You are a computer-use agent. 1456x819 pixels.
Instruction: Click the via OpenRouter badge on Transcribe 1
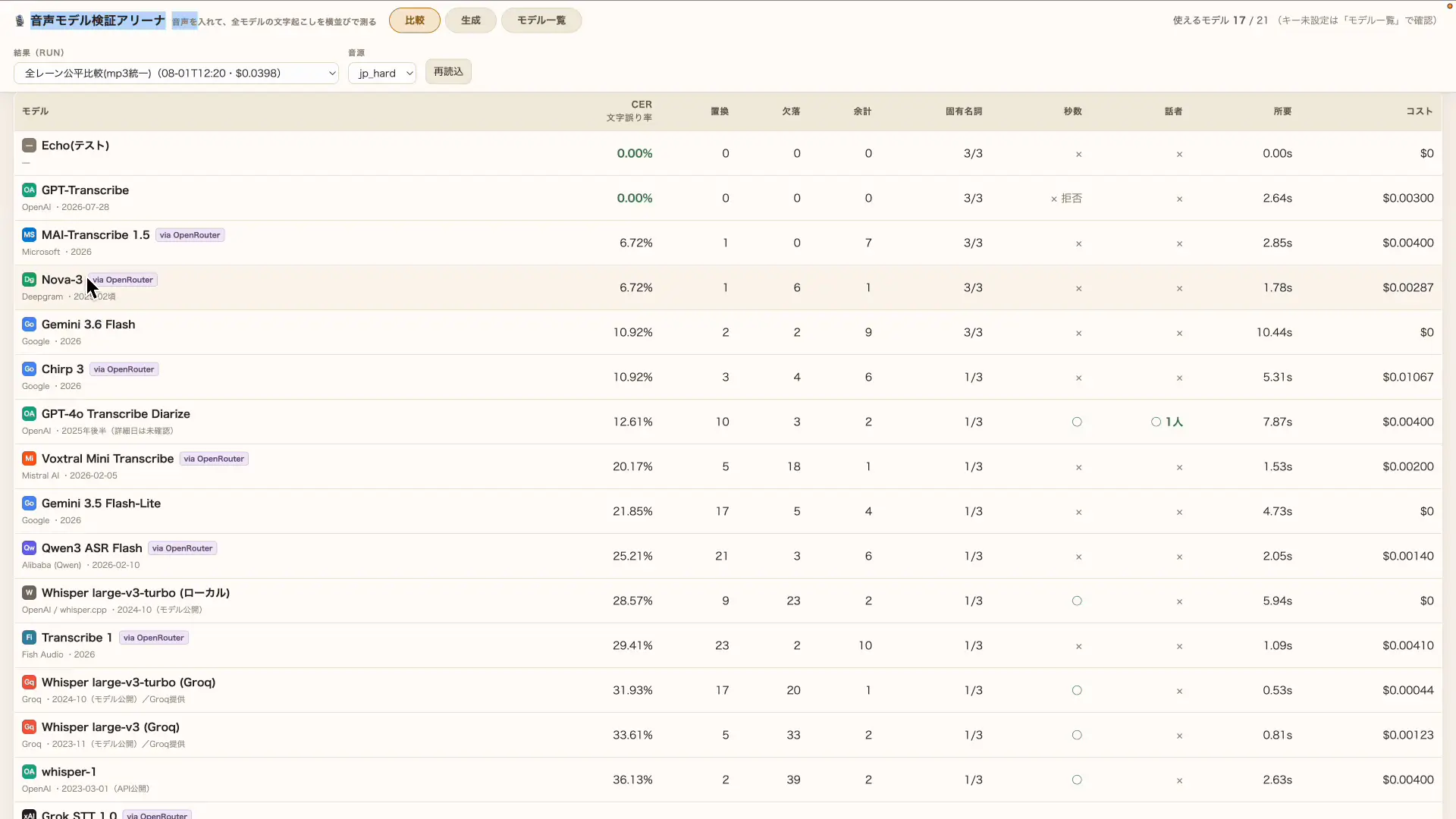[x=154, y=638]
